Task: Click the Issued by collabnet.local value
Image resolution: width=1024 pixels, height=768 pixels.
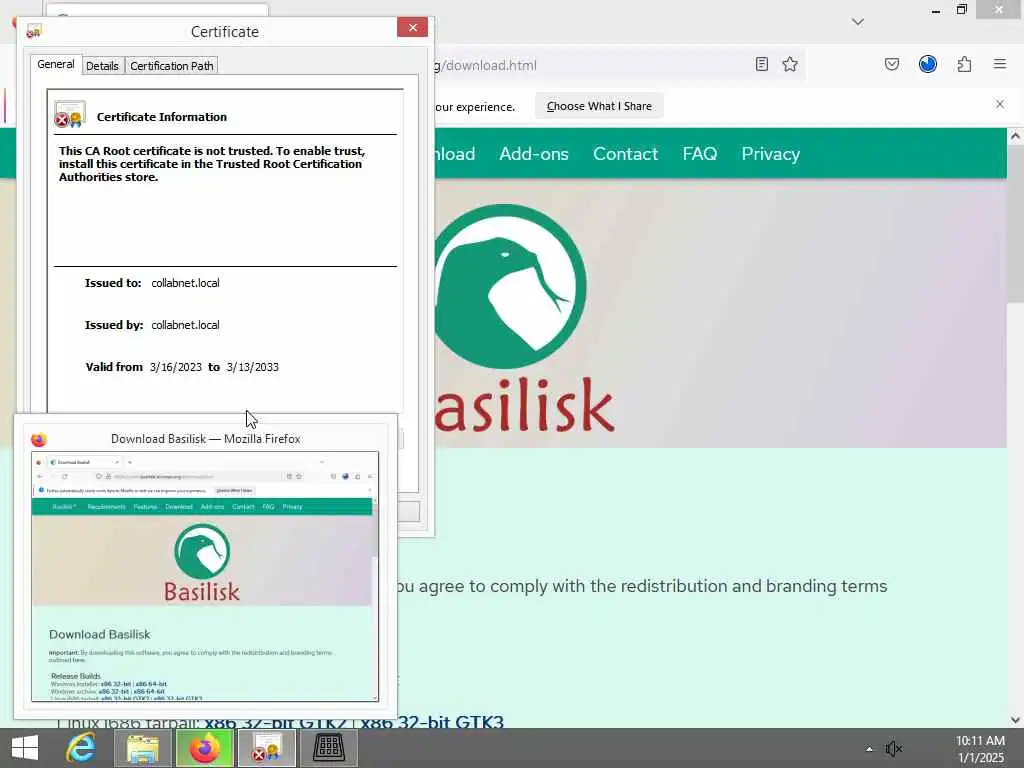Action: click(185, 325)
